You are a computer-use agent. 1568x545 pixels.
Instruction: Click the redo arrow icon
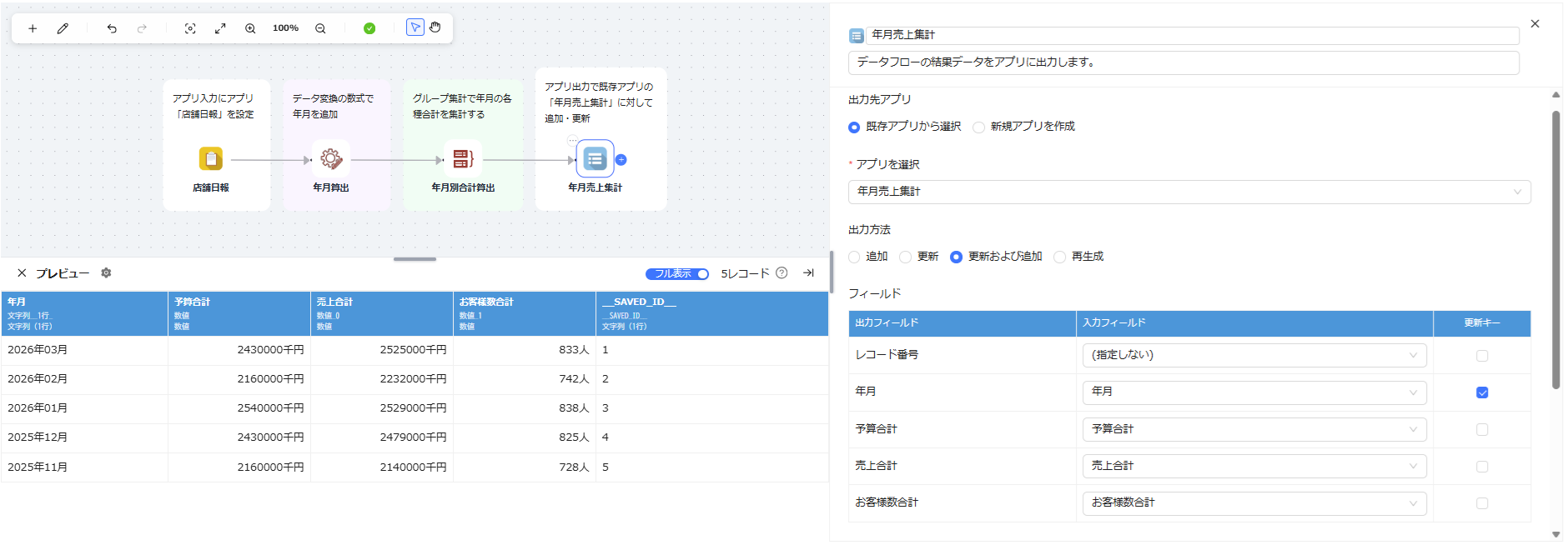pyautogui.click(x=142, y=28)
